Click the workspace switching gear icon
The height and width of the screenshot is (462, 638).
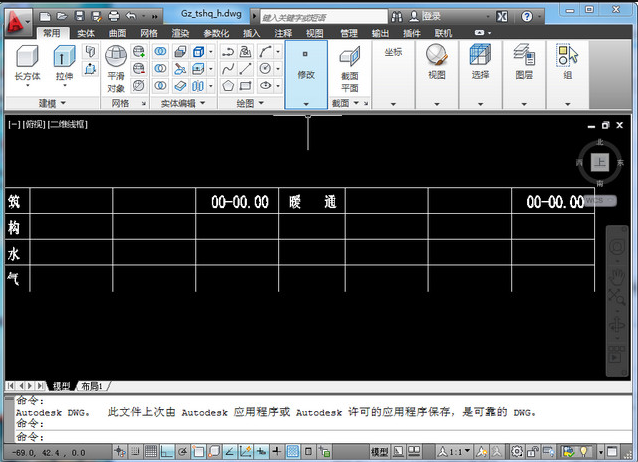517,451
